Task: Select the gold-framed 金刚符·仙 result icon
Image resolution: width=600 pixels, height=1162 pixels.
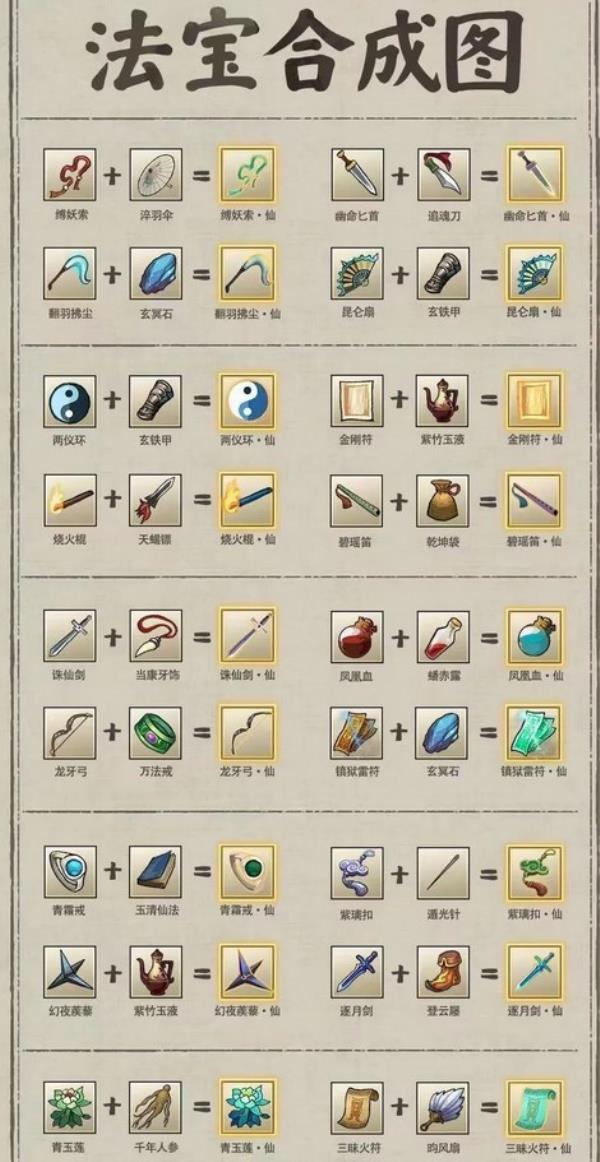Action: pos(535,401)
